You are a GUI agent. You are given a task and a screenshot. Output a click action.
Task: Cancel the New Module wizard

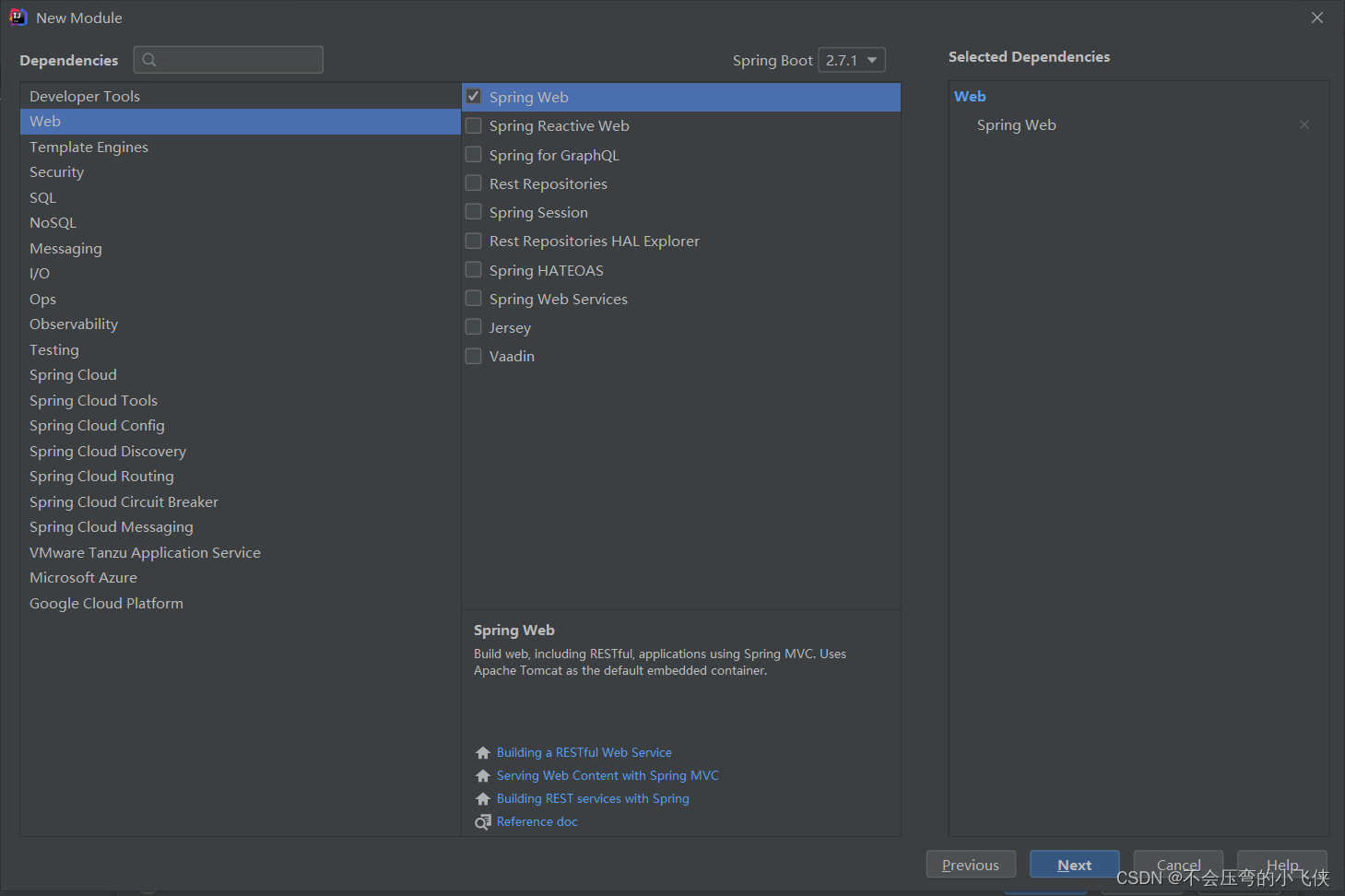(x=1178, y=865)
